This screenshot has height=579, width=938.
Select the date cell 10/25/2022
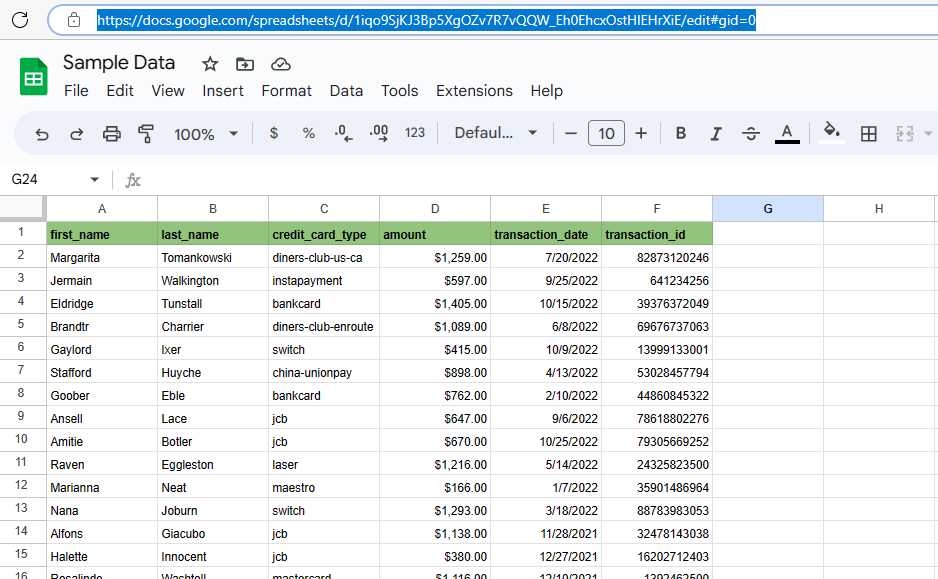[x=546, y=441]
